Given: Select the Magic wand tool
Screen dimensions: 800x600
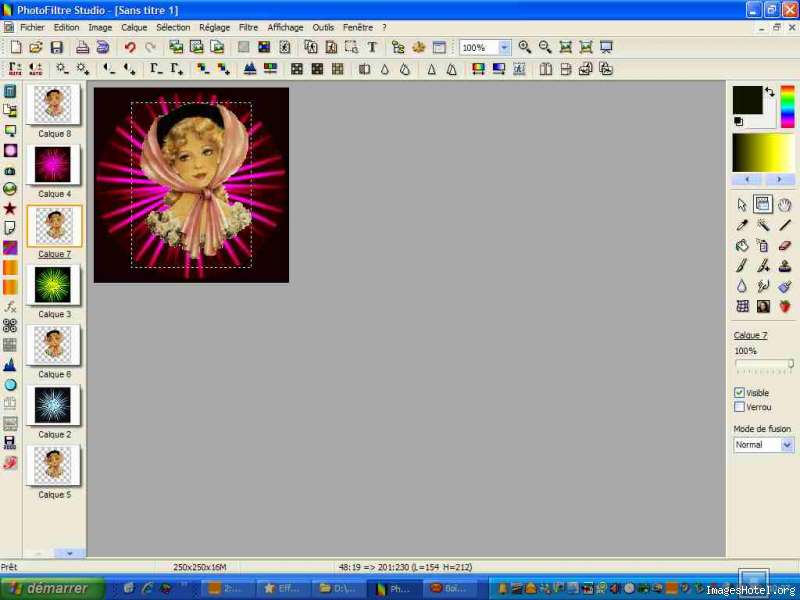Looking at the screenshot, I should pos(763,225).
